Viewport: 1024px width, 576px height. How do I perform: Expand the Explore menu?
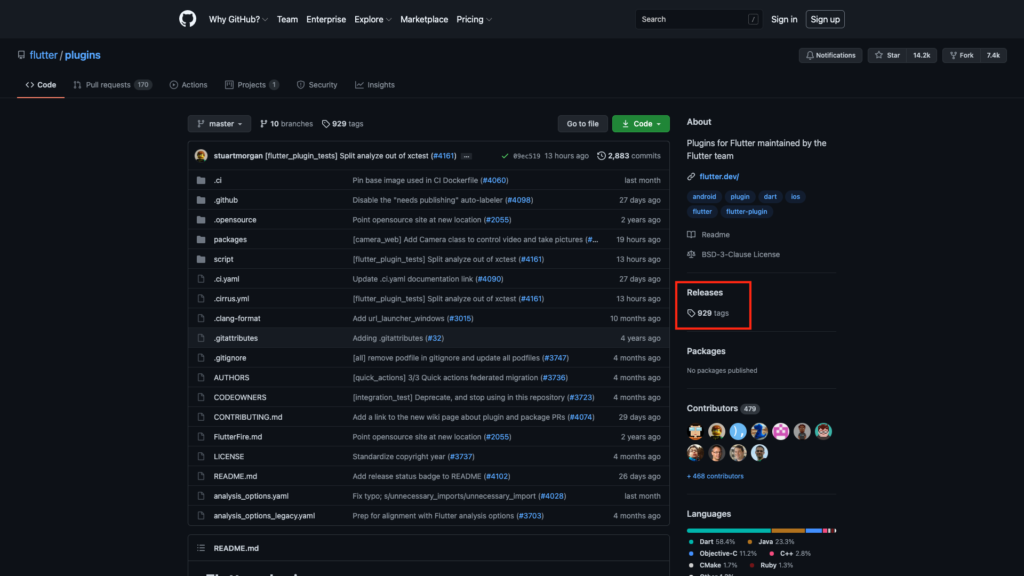(x=373, y=20)
